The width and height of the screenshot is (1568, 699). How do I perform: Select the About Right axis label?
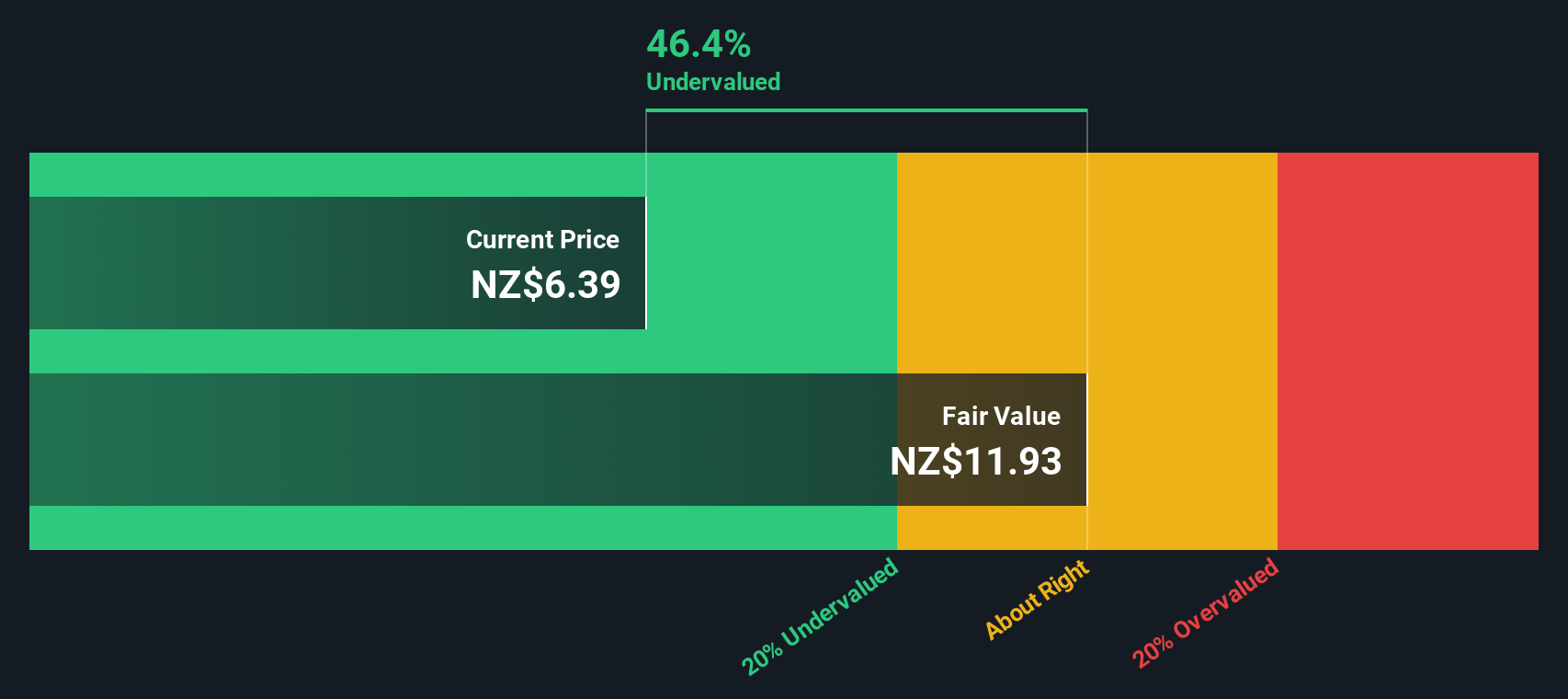[1037, 600]
